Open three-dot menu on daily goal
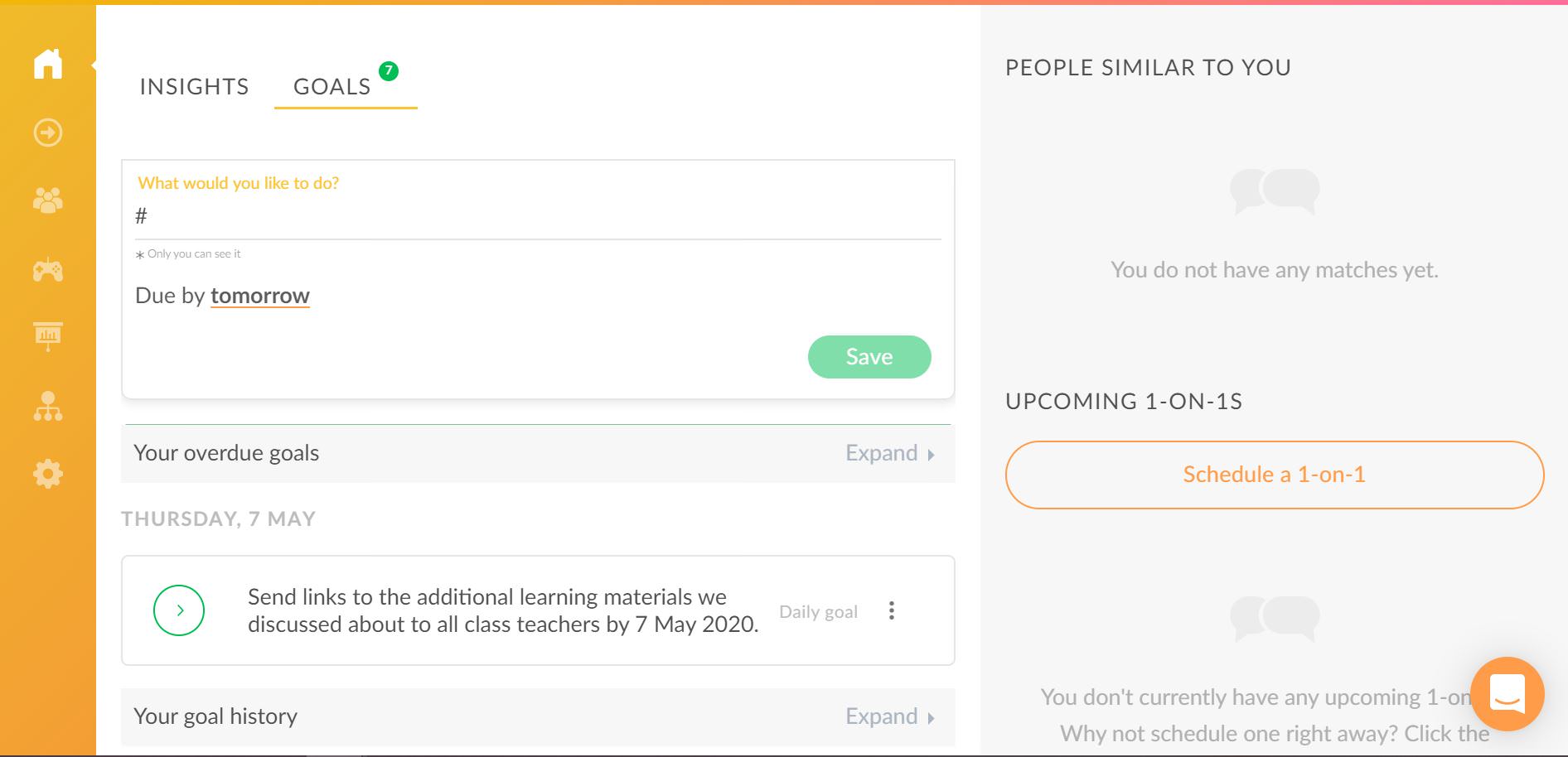 pyautogui.click(x=892, y=610)
